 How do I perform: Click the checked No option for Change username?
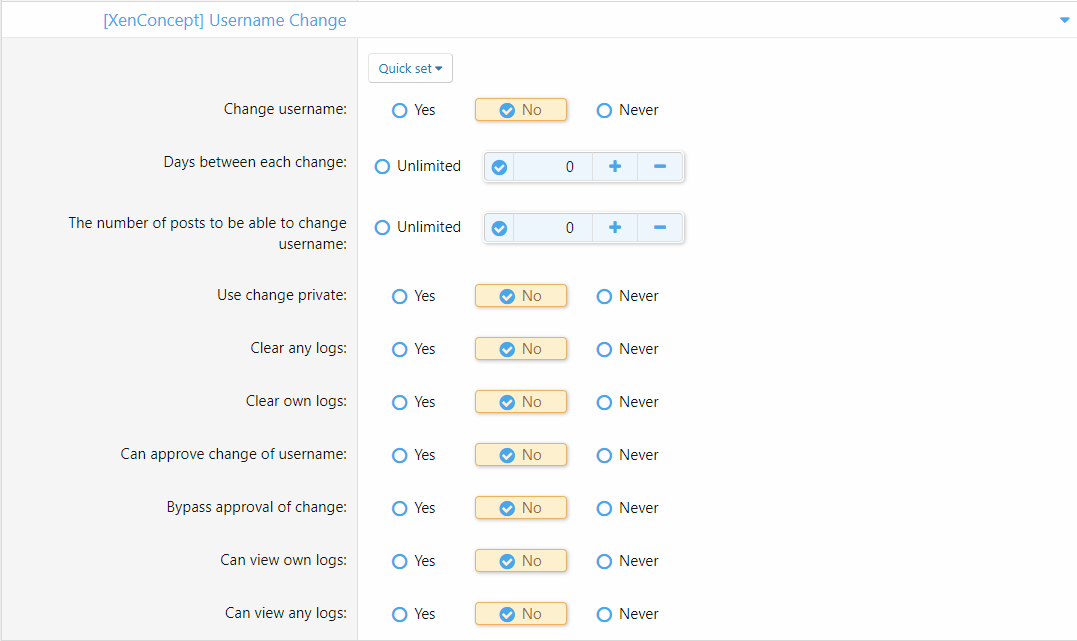[520, 110]
